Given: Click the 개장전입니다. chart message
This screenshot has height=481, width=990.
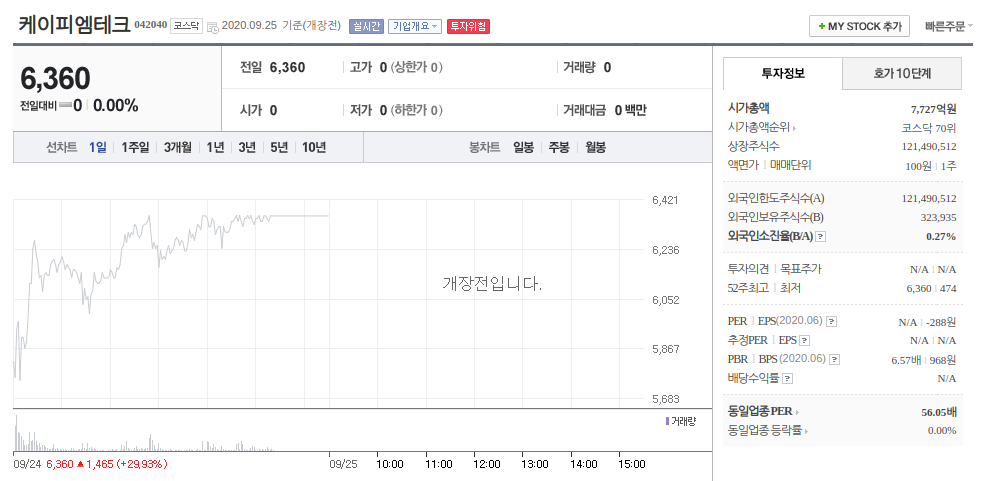Looking at the screenshot, I should tap(492, 283).
